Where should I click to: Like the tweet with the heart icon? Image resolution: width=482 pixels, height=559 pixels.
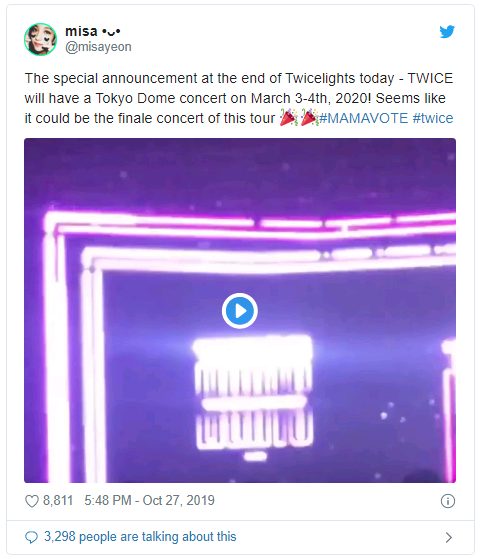pos(32,501)
